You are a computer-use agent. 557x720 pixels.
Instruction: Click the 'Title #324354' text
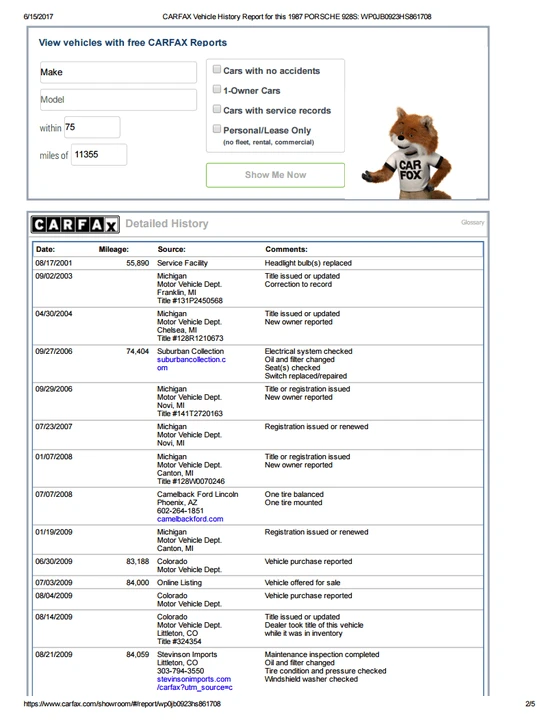point(179,641)
